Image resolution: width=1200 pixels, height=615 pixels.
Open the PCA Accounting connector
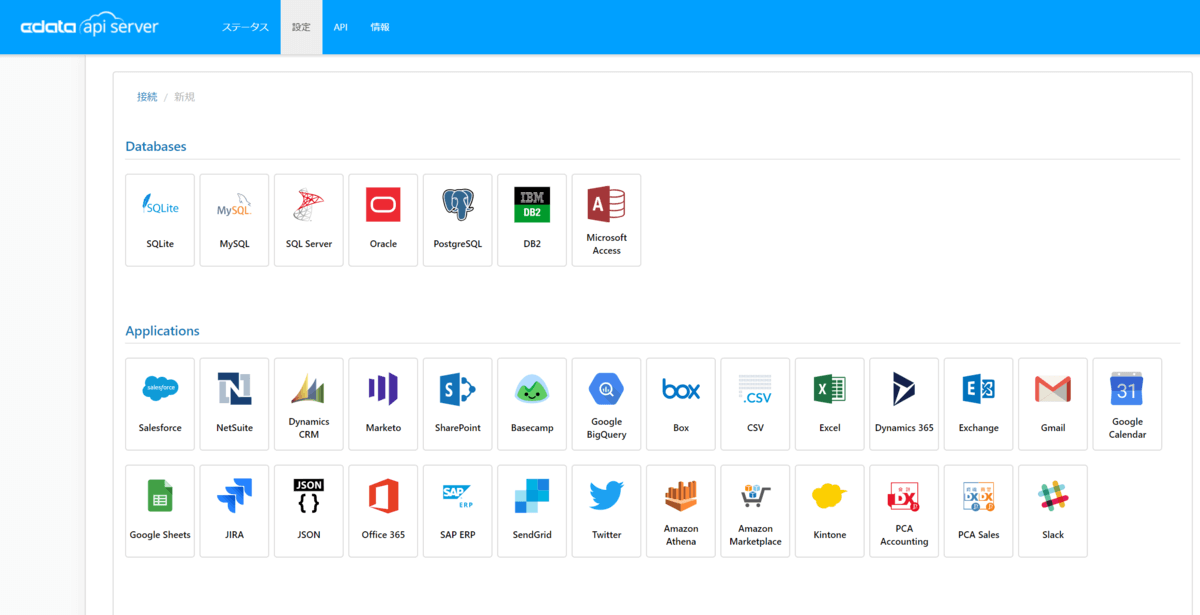pyautogui.click(x=904, y=511)
